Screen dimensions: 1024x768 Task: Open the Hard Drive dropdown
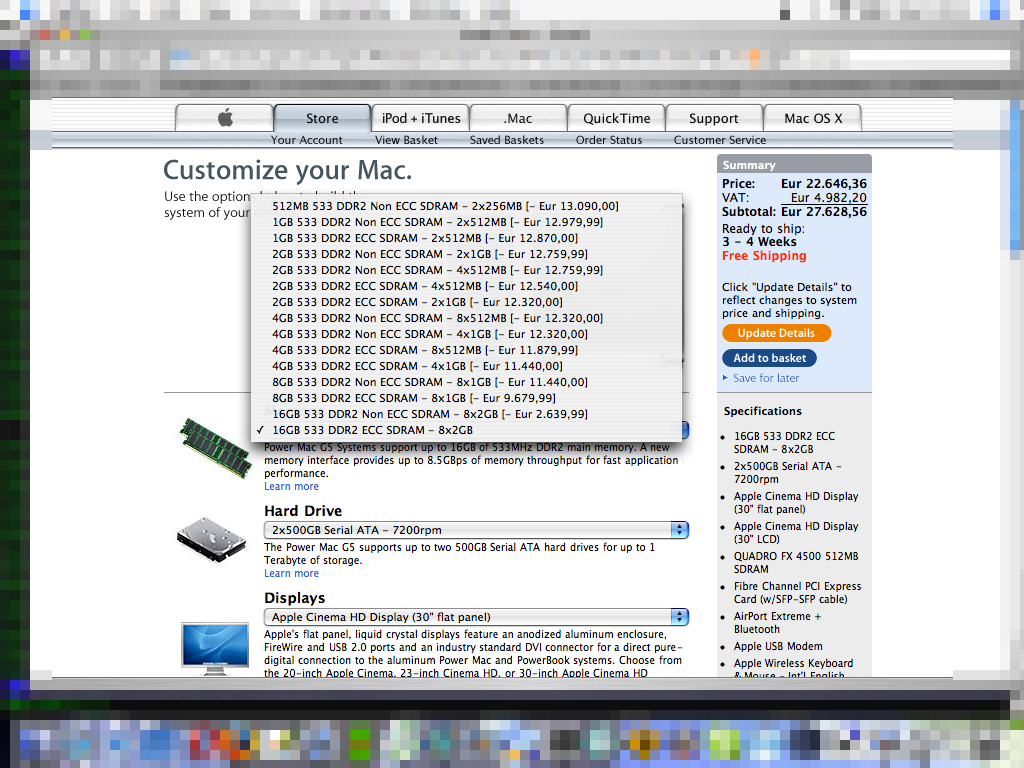[476, 530]
